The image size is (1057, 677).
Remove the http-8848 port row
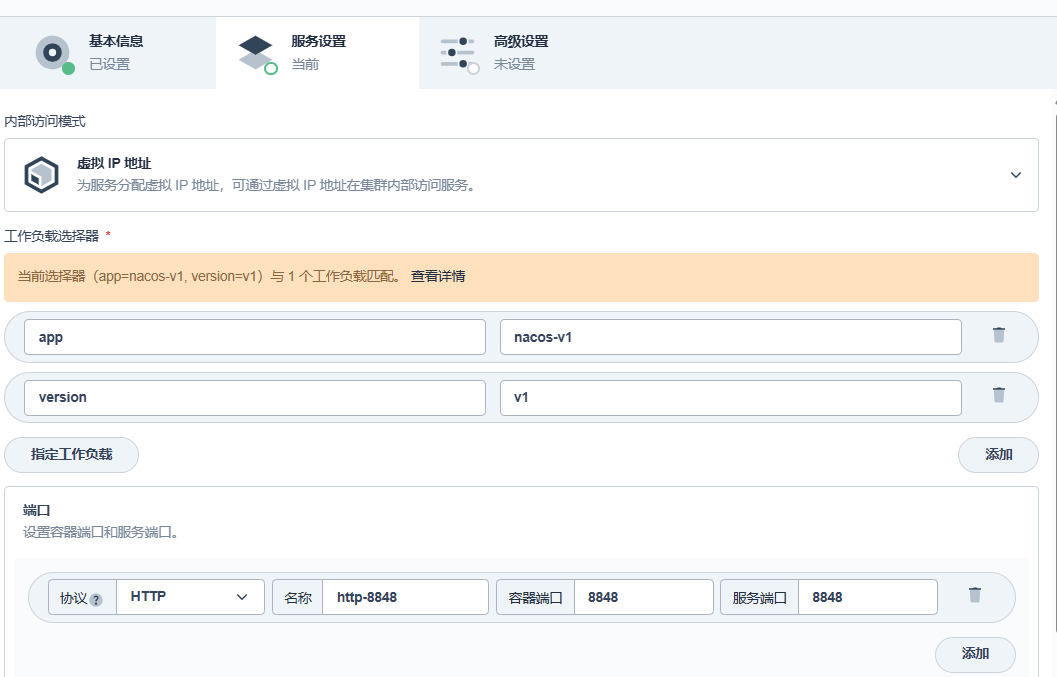tap(975, 595)
